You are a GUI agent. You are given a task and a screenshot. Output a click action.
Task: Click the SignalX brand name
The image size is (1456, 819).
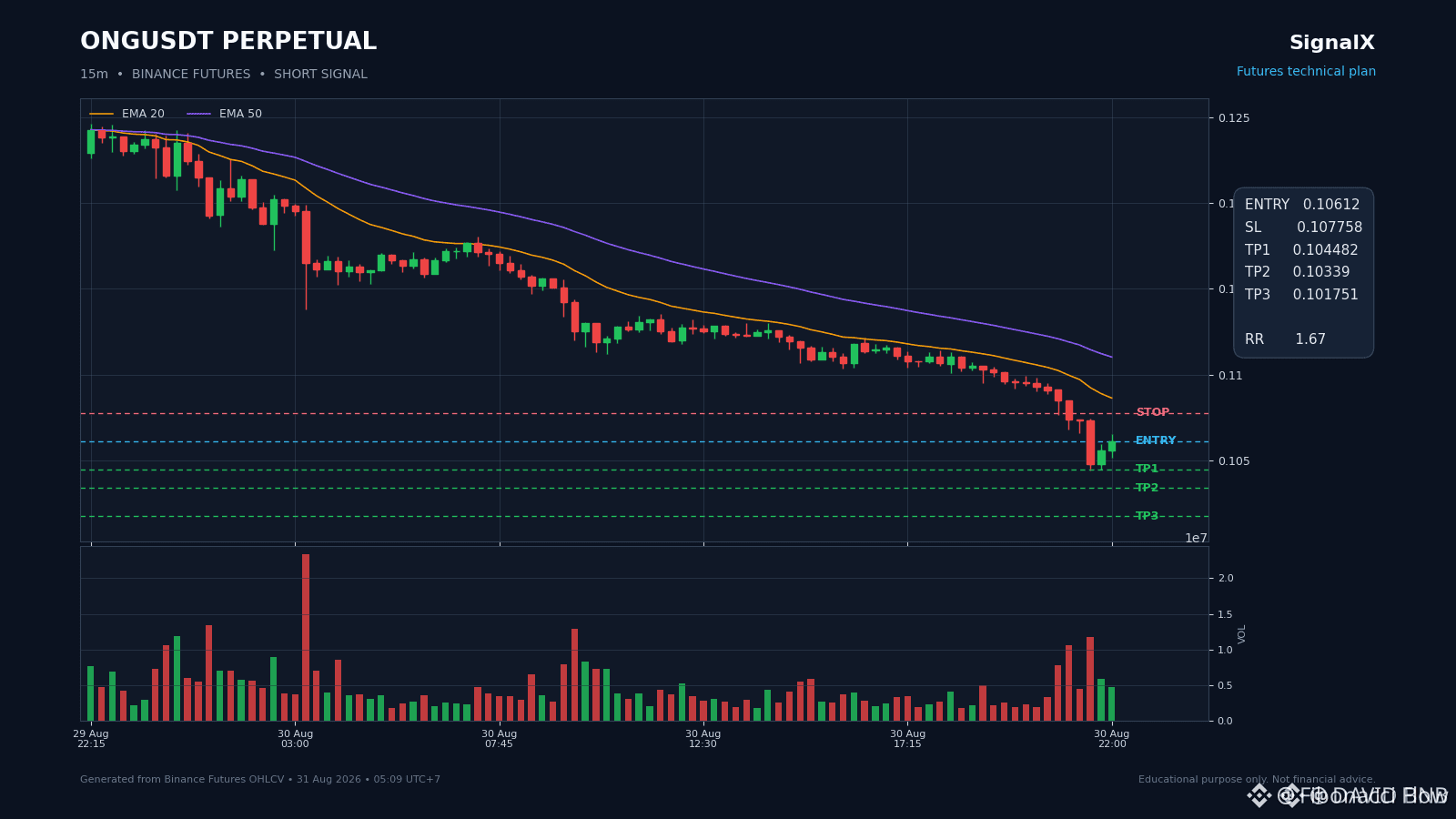1331,43
